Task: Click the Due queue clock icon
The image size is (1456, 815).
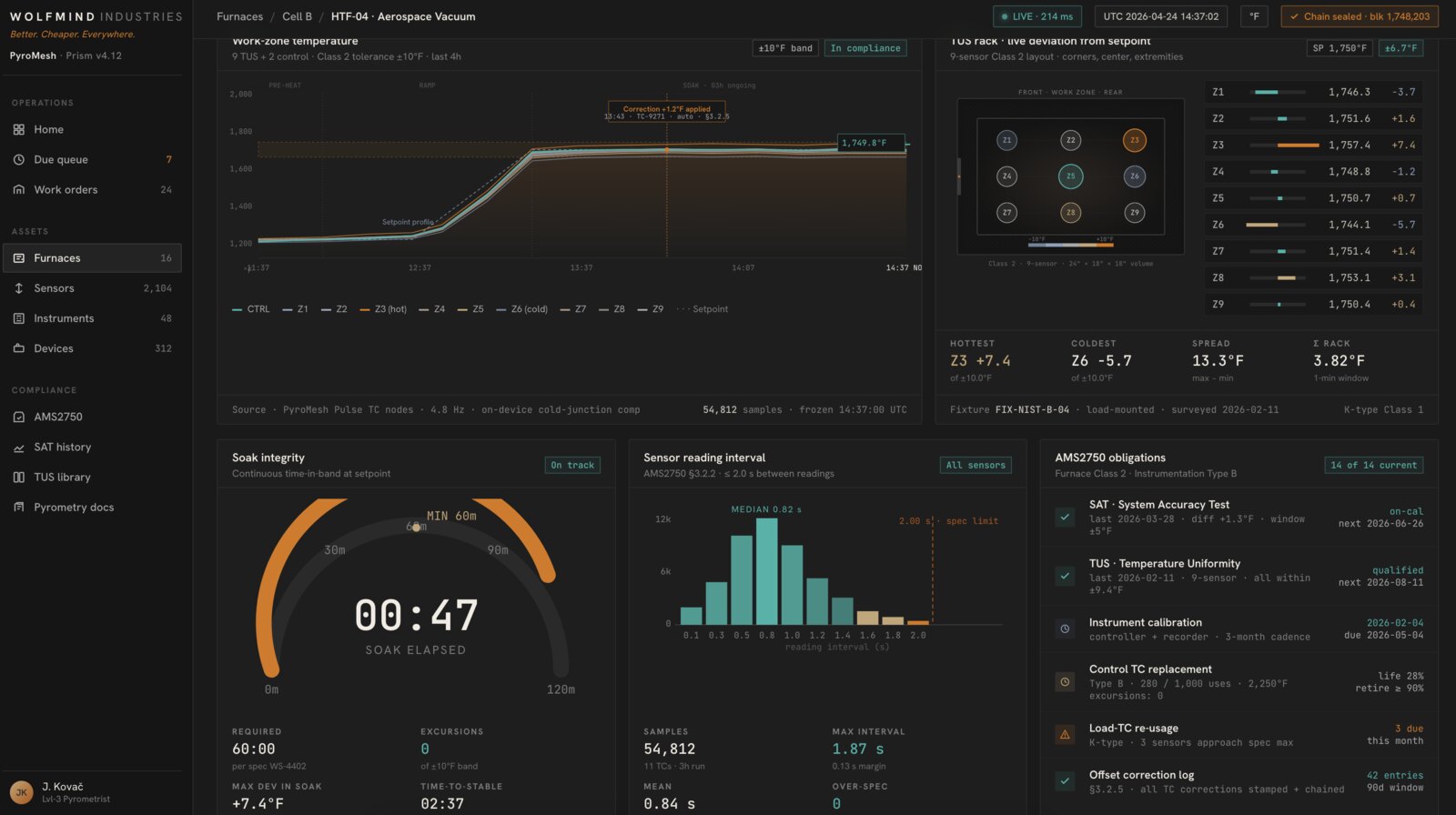Action: tap(18, 159)
